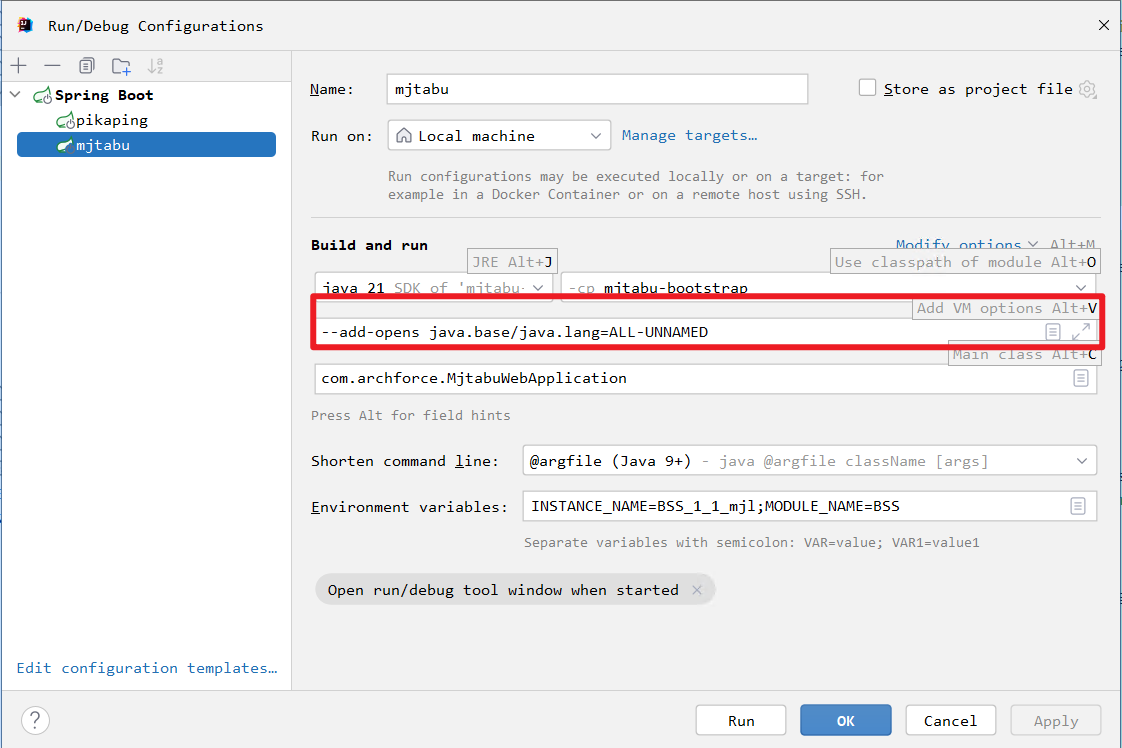1122x748 pixels.
Task: Click the Move into new folder icon
Action: click(x=121, y=66)
